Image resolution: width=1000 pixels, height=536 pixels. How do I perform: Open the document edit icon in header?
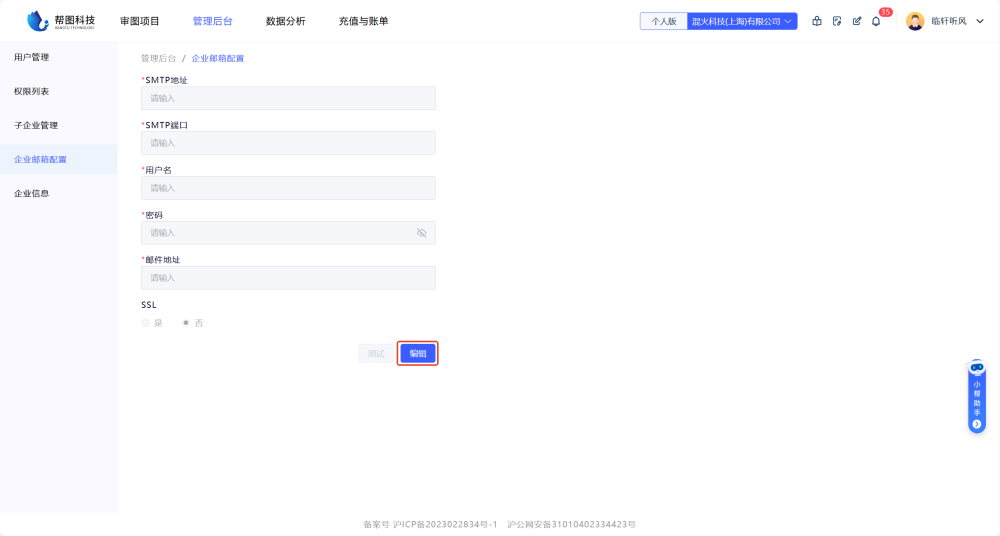point(837,21)
